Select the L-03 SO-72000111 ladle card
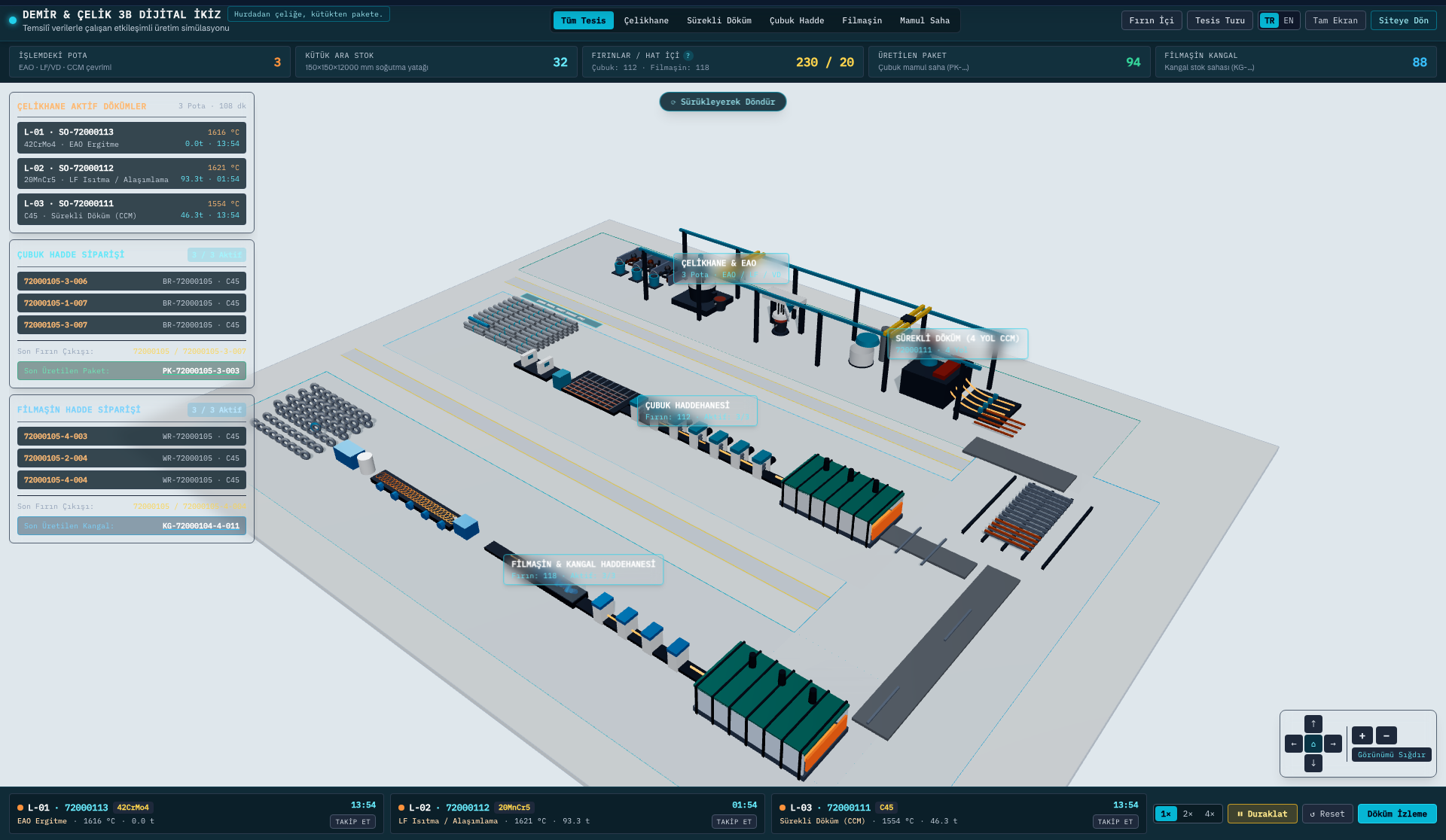The image size is (1446, 840). pyautogui.click(x=132, y=209)
